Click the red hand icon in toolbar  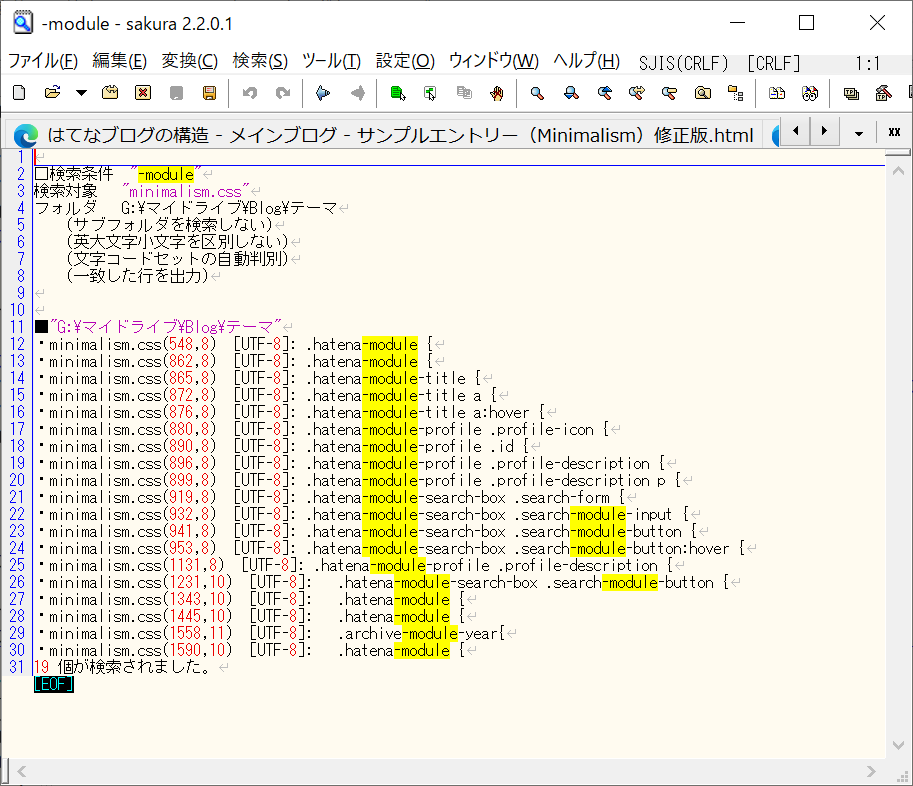point(497,93)
